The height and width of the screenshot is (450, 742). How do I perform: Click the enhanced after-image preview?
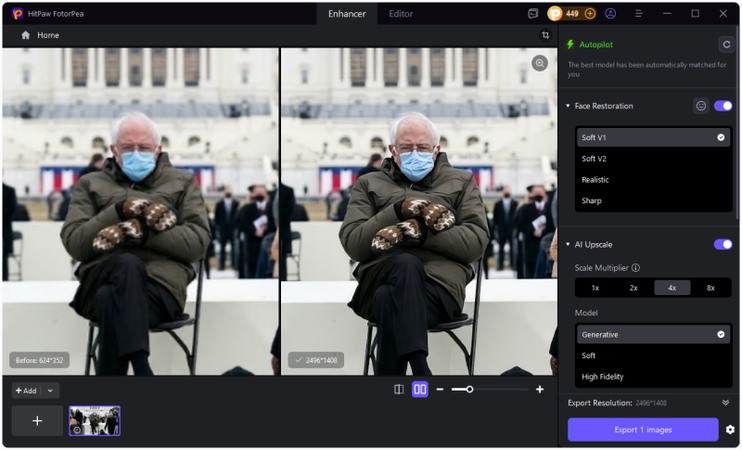419,211
